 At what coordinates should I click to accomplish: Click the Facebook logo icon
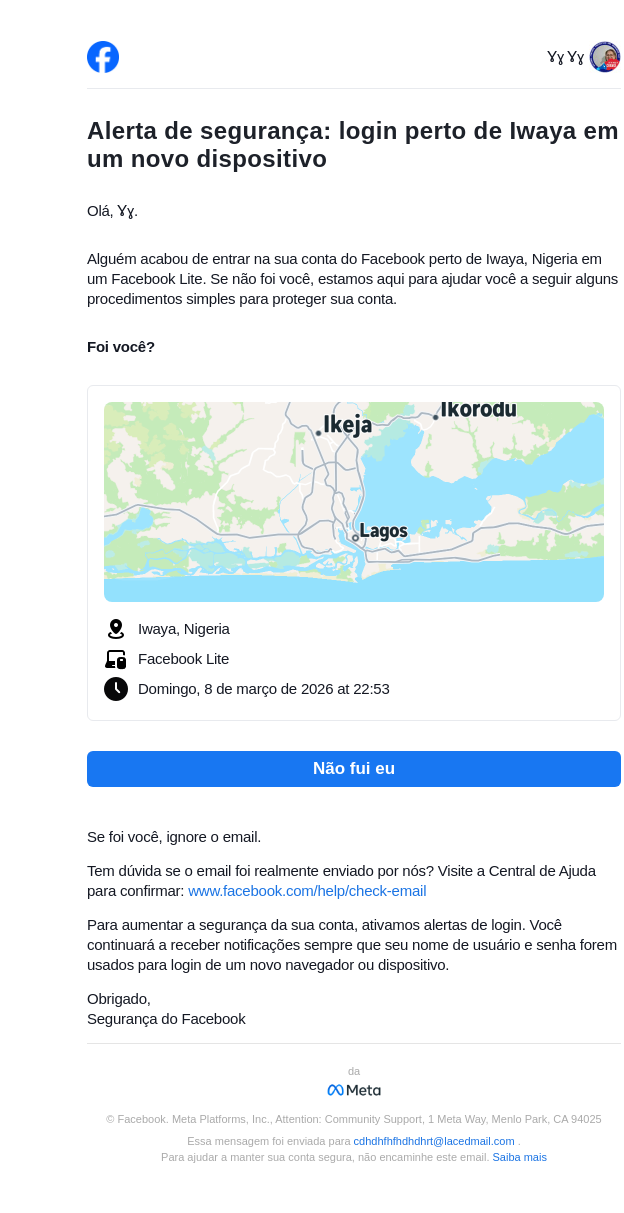click(103, 57)
